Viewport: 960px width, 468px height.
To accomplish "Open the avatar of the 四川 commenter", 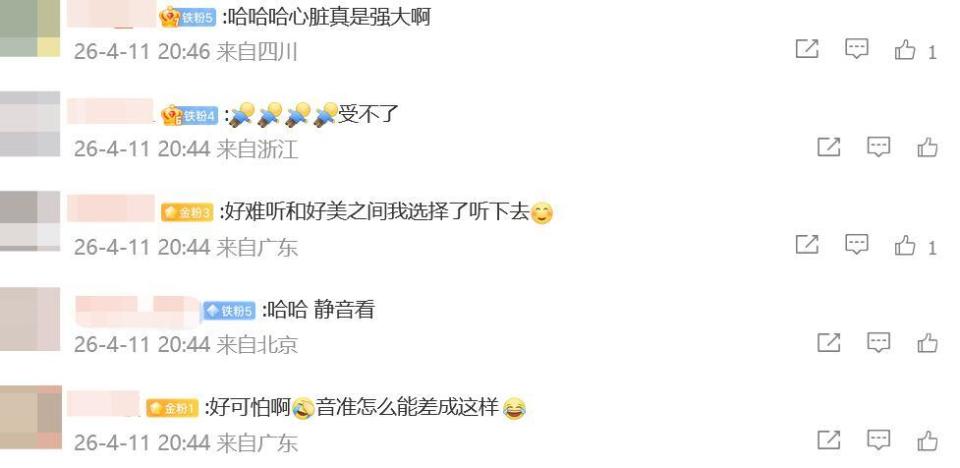I will [x=30, y=28].
